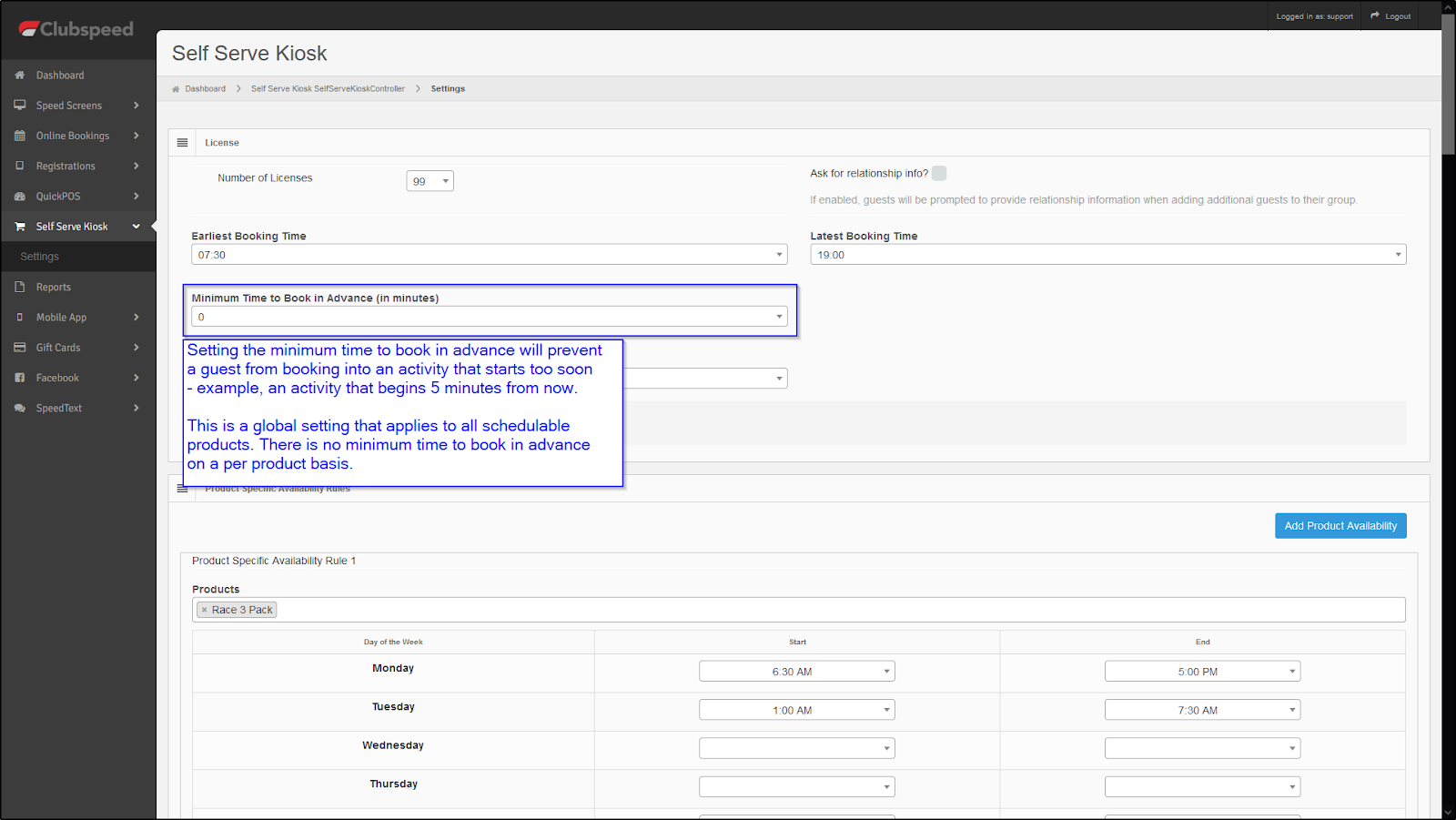Image resolution: width=1456 pixels, height=820 pixels.
Task: Click scrollbar down arrow
Action: coord(1448,812)
